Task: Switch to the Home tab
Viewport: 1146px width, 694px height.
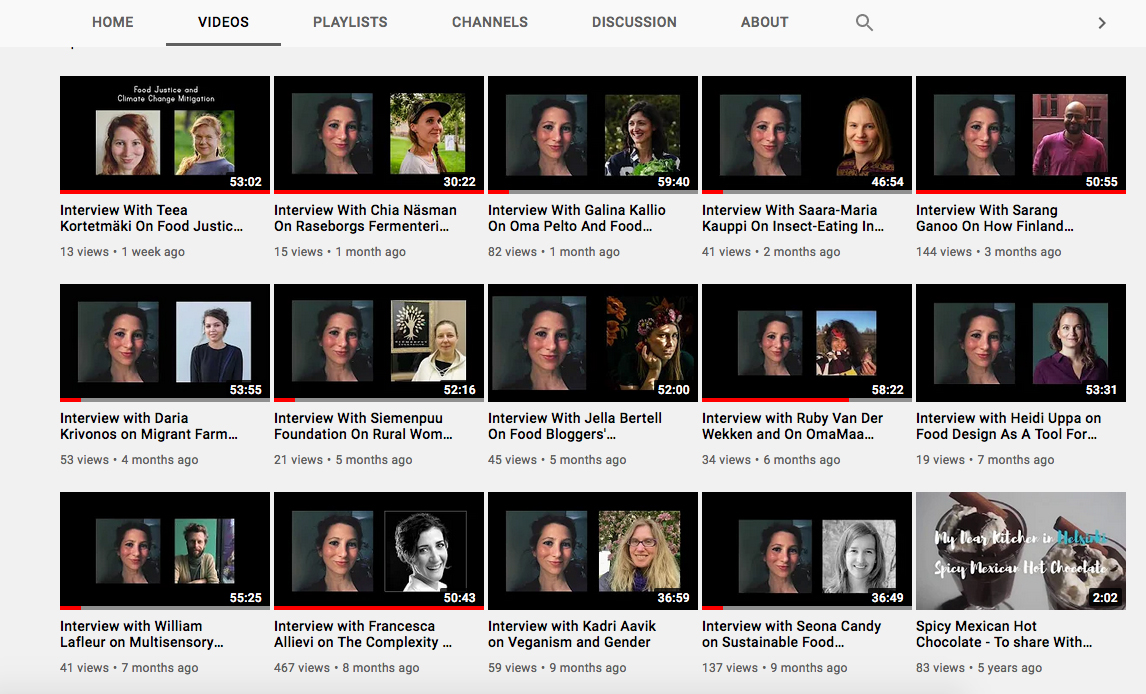Action: pyautogui.click(x=112, y=22)
